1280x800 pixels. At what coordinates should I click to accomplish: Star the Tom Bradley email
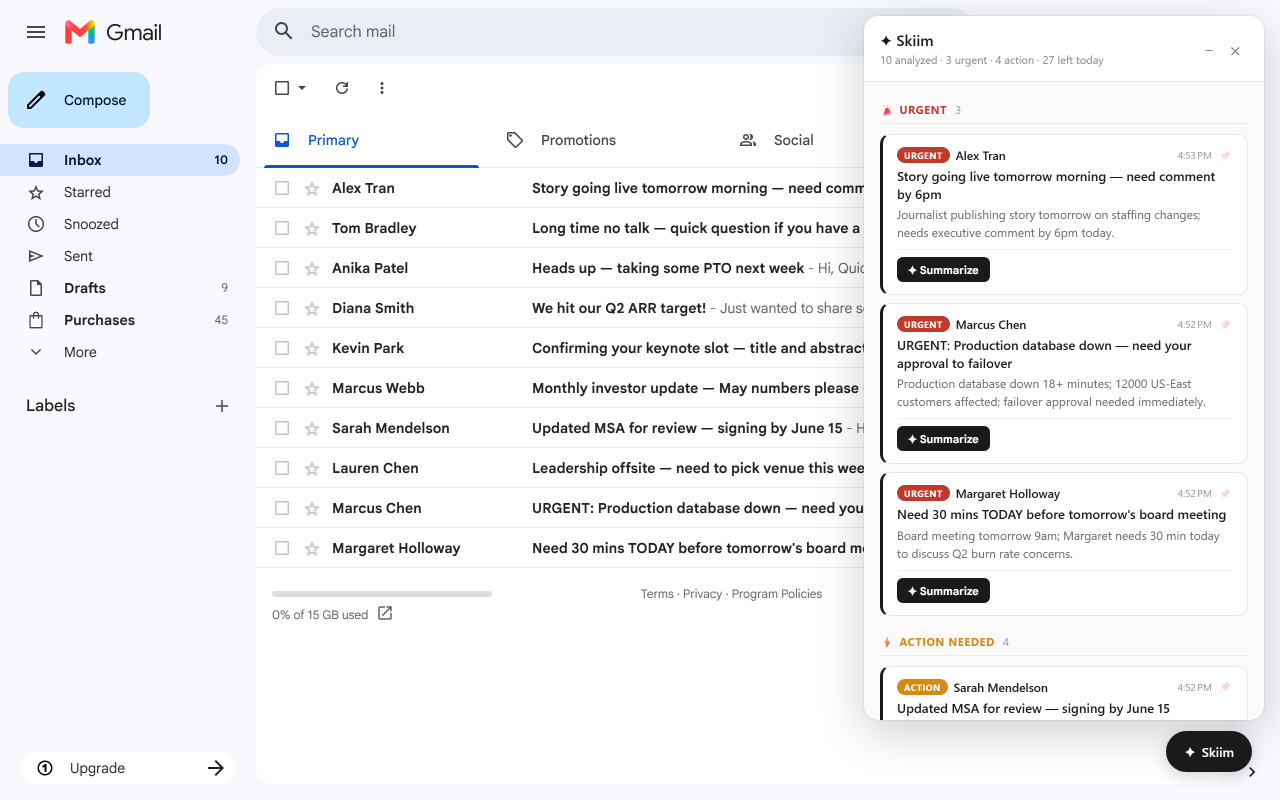point(312,228)
